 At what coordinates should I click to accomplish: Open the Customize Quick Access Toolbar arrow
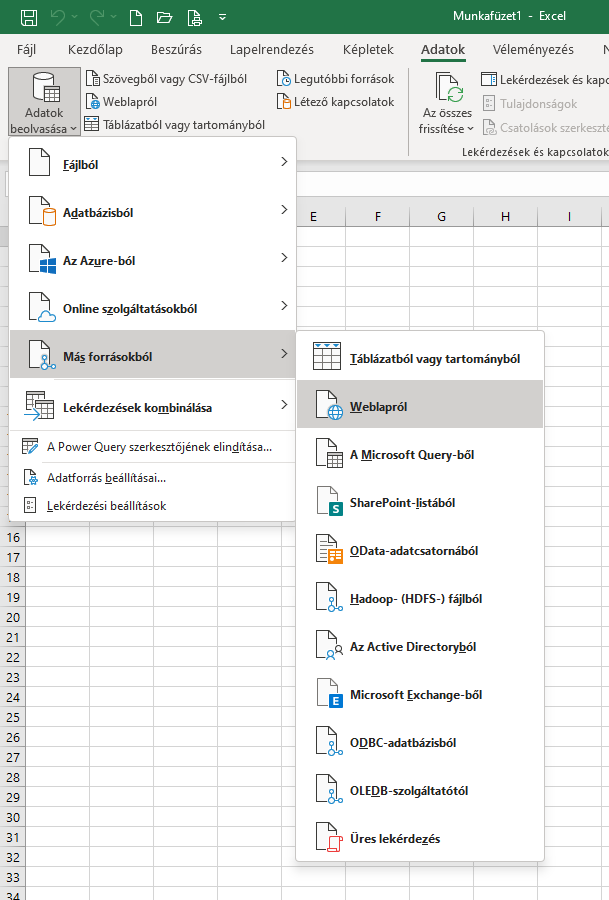pyautogui.click(x=223, y=18)
